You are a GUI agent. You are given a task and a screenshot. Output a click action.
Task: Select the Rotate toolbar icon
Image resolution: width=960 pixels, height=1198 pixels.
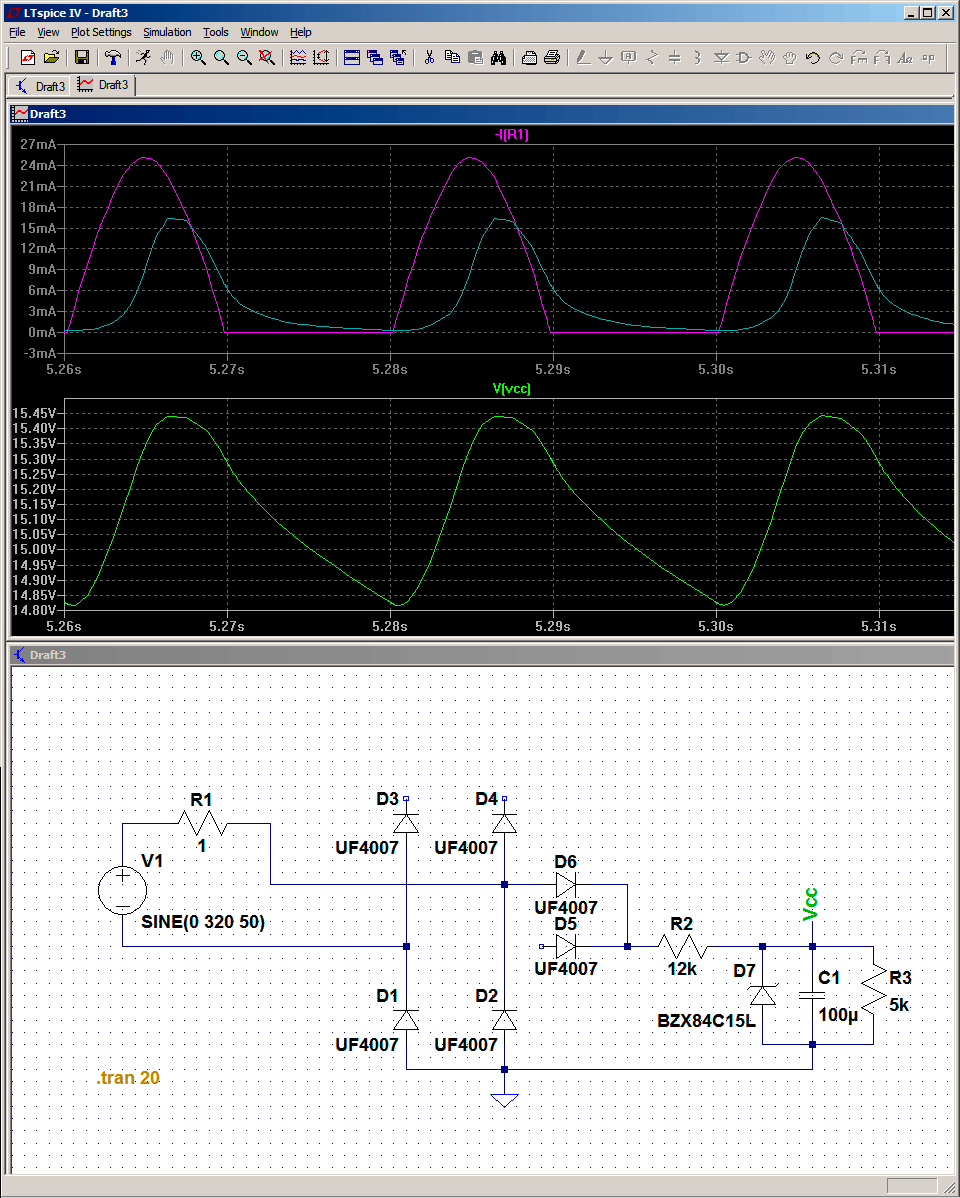858,57
